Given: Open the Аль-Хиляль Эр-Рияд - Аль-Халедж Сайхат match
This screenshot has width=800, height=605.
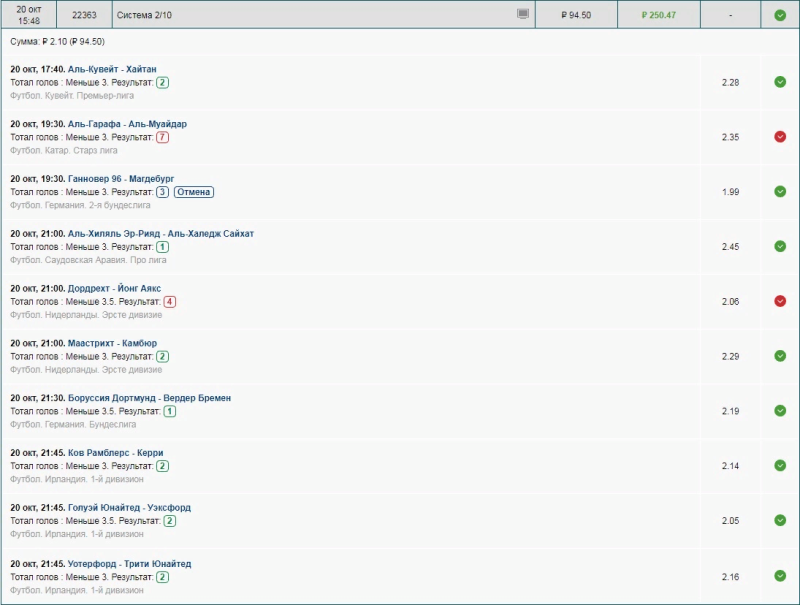Looking at the screenshot, I should (x=161, y=234).
